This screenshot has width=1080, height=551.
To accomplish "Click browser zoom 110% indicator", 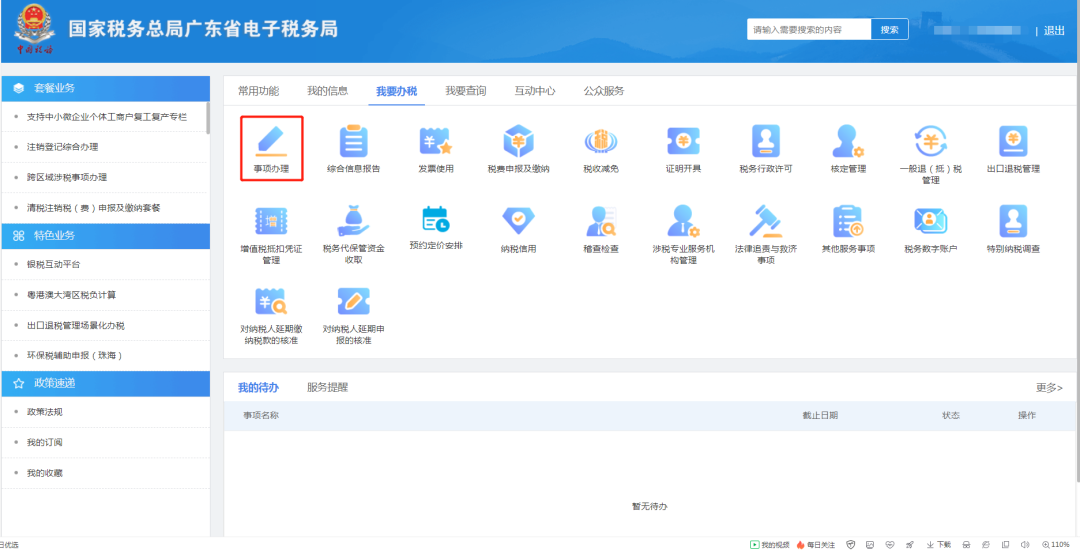I will point(1055,545).
